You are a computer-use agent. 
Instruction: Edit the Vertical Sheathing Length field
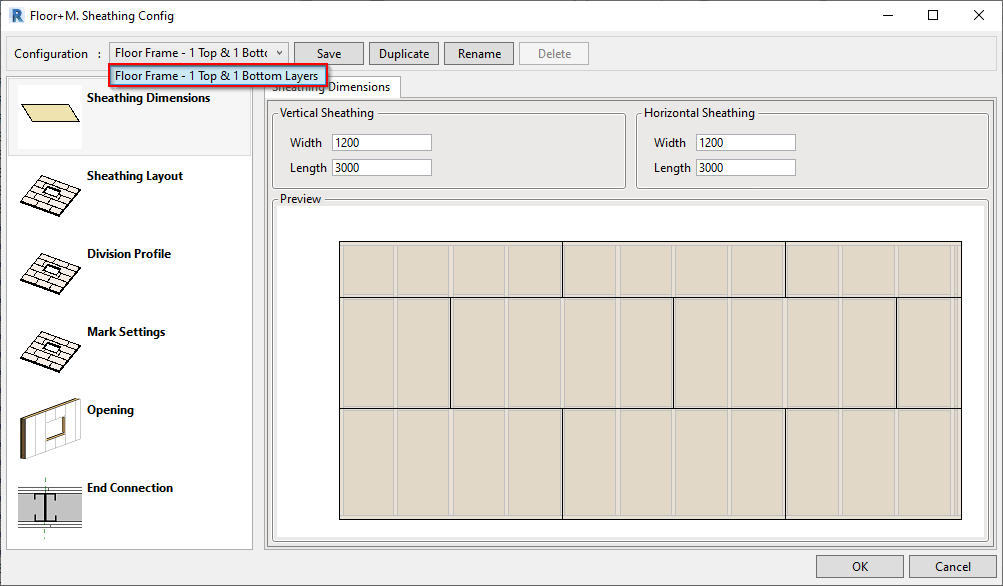(x=381, y=168)
